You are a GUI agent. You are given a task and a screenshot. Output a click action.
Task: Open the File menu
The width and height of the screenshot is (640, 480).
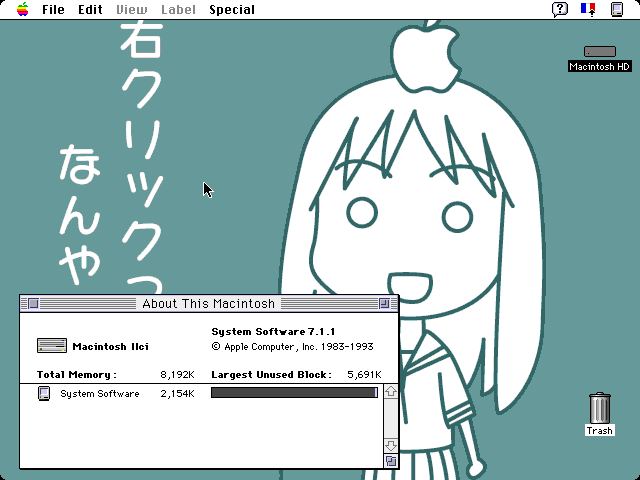(x=53, y=9)
